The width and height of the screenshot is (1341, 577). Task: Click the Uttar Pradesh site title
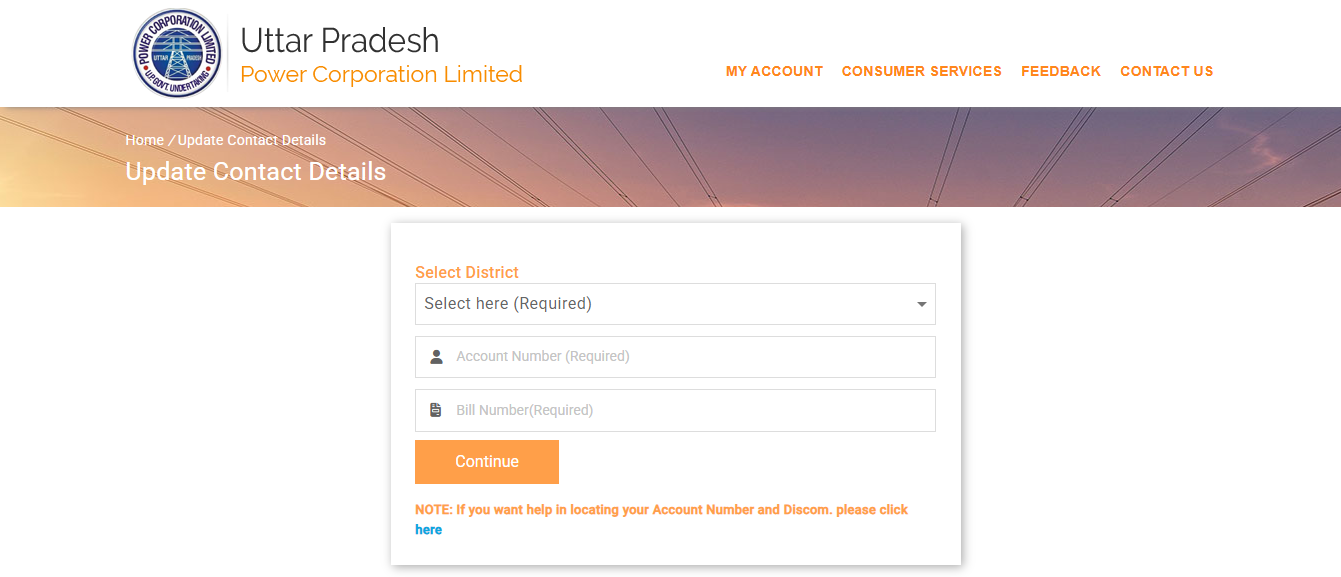point(340,40)
